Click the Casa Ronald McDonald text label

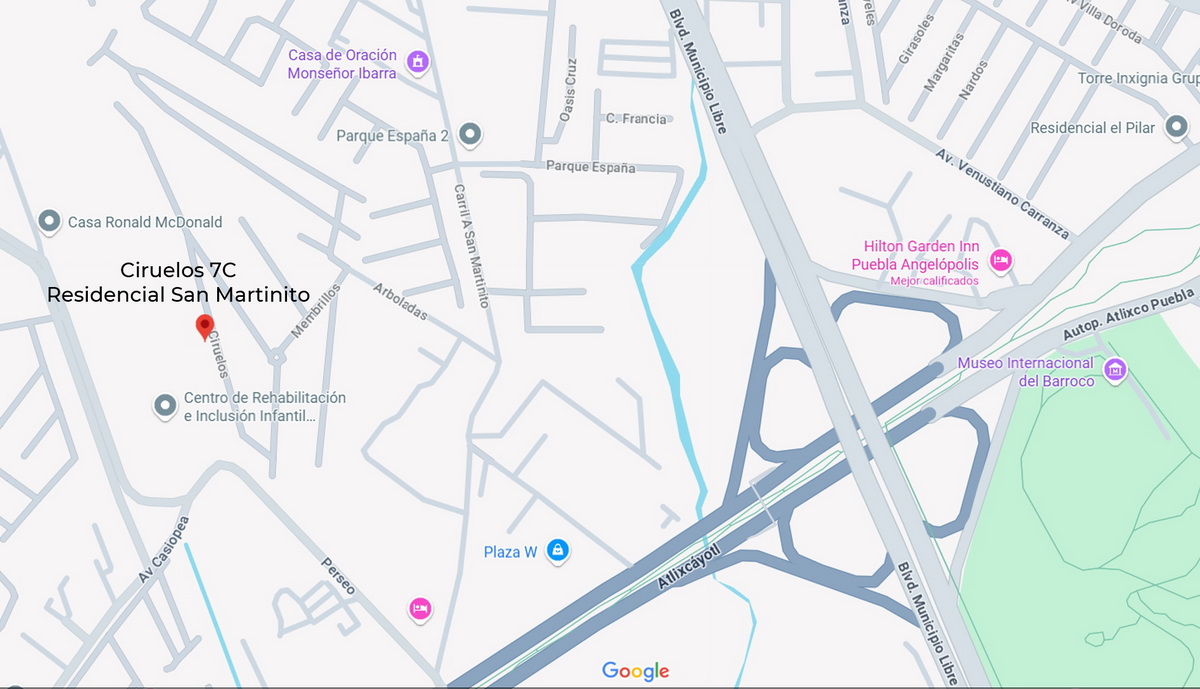(x=145, y=222)
